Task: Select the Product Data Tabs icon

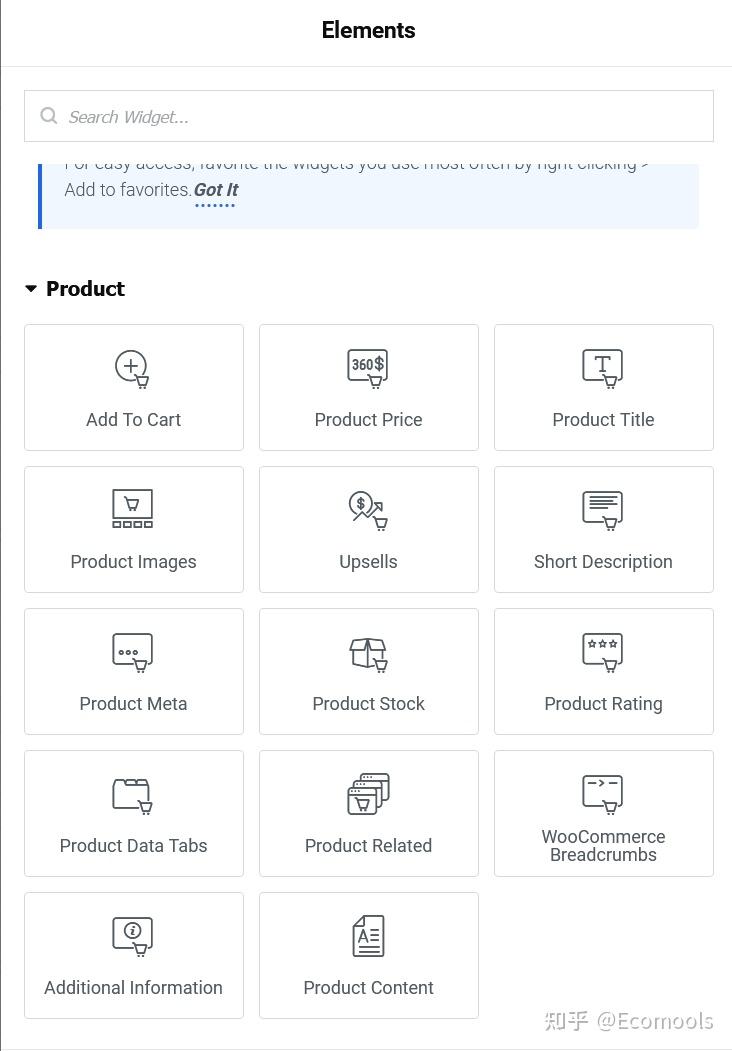Action: [x=133, y=795]
